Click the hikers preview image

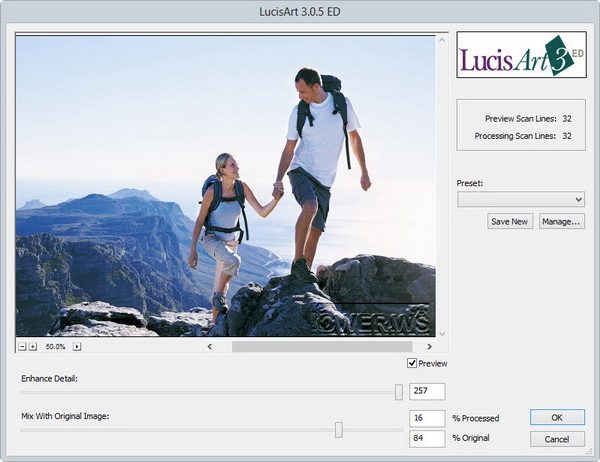(x=225, y=185)
